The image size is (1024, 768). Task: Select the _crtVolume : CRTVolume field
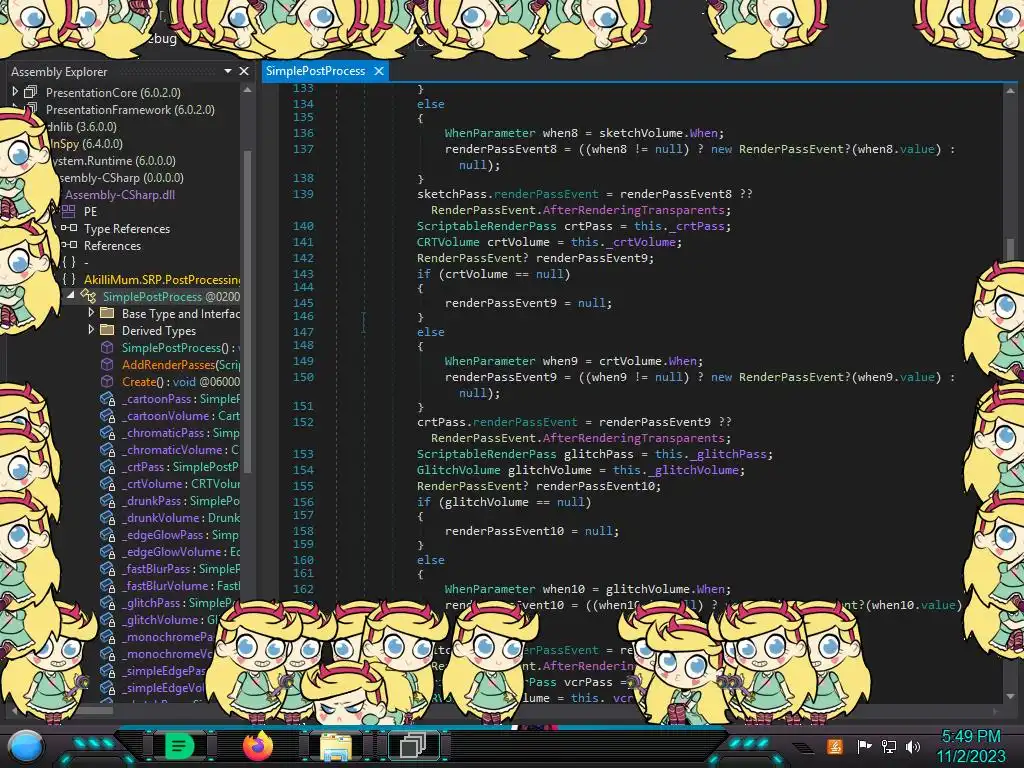coord(181,483)
